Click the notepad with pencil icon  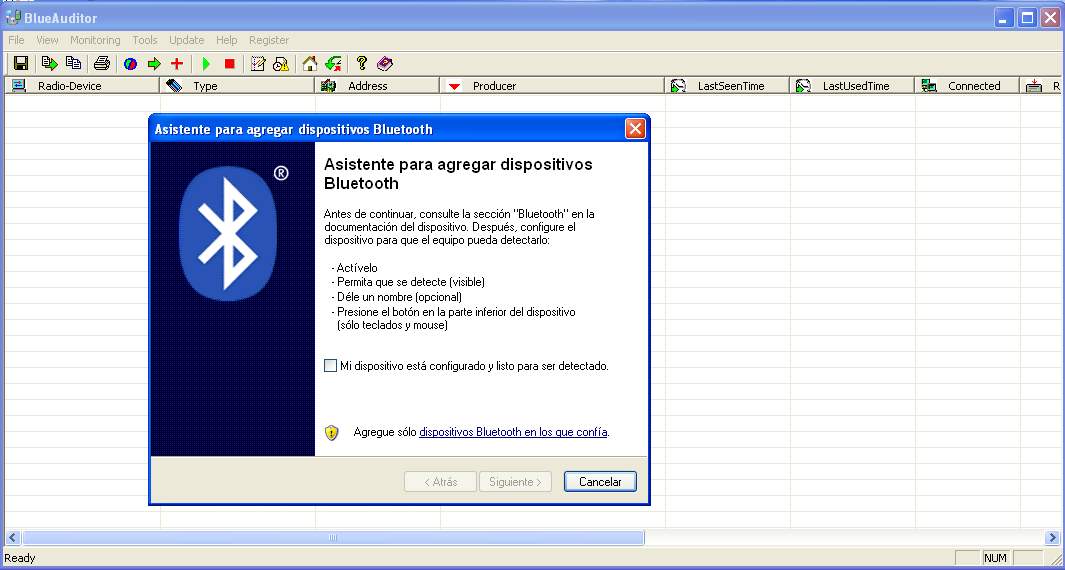pyautogui.click(x=258, y=64)
